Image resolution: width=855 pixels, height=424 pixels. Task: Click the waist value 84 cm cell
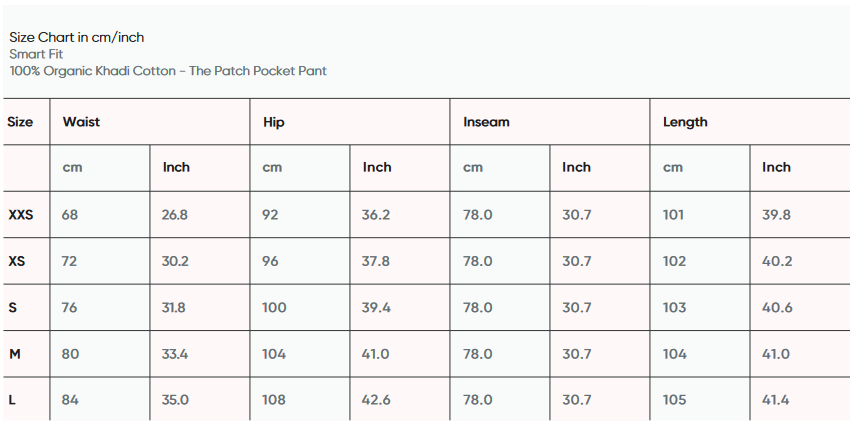(x=70, y=400)
